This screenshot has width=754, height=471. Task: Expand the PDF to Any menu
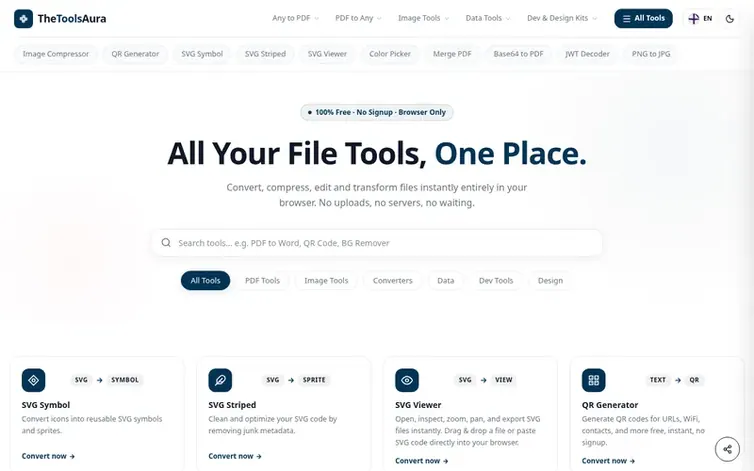click(358, 18)
